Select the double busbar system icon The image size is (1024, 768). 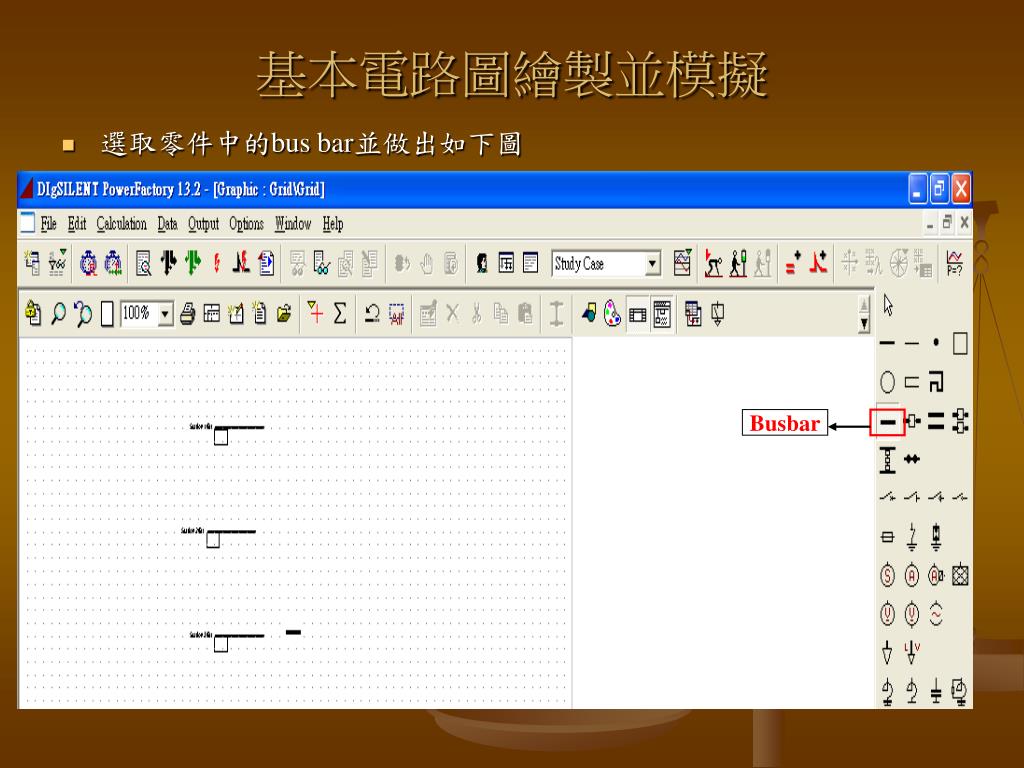pos(936,422)
